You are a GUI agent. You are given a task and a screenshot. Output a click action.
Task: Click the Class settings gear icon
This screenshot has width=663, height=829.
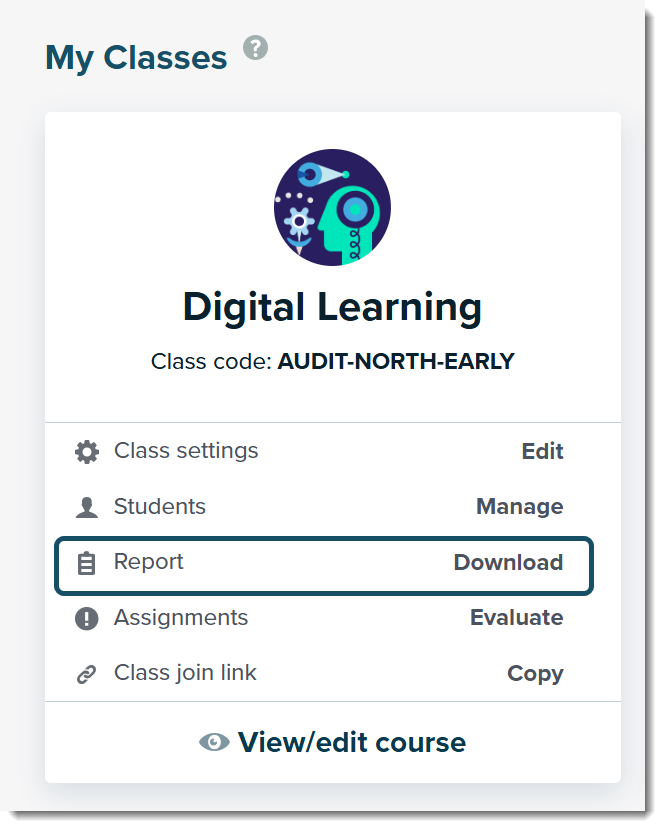pyautogui.click(x=87, y=453)
